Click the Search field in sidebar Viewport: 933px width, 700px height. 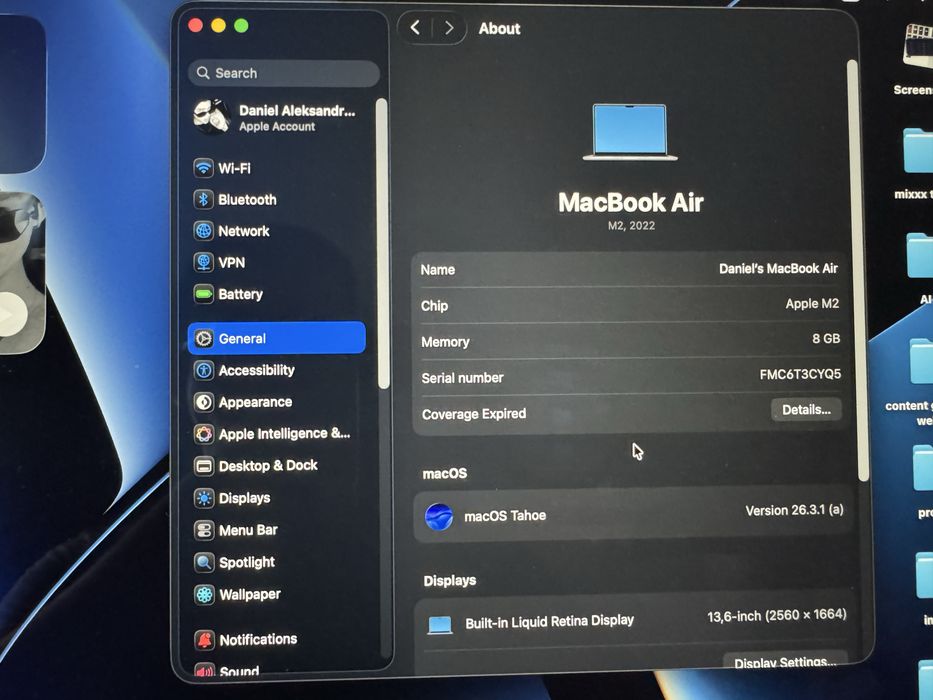coord(284,73)
